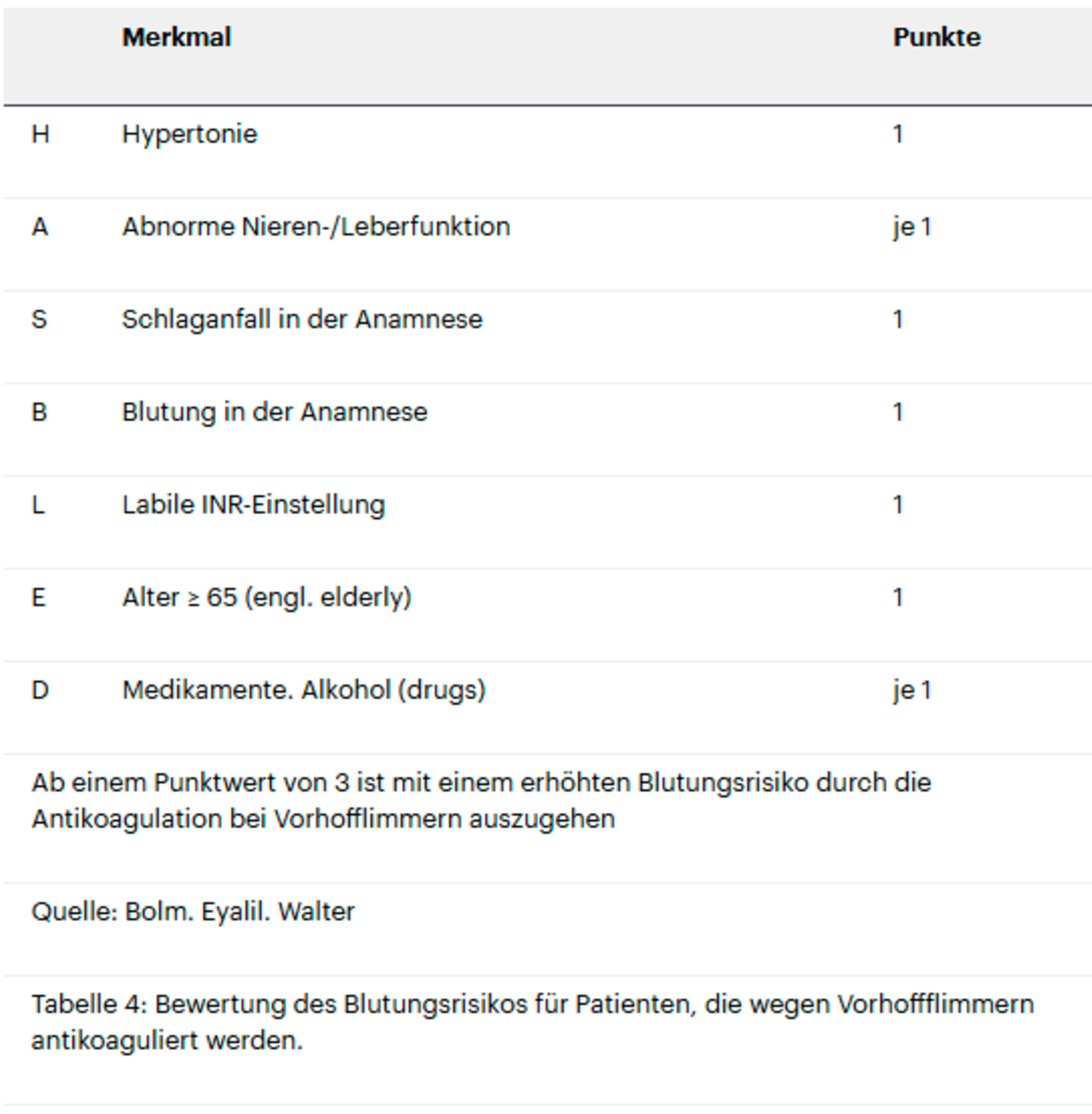Viewport: 1092px width, 1114px height.
Task: Click the letter A row marker
Action: [40, 227]
